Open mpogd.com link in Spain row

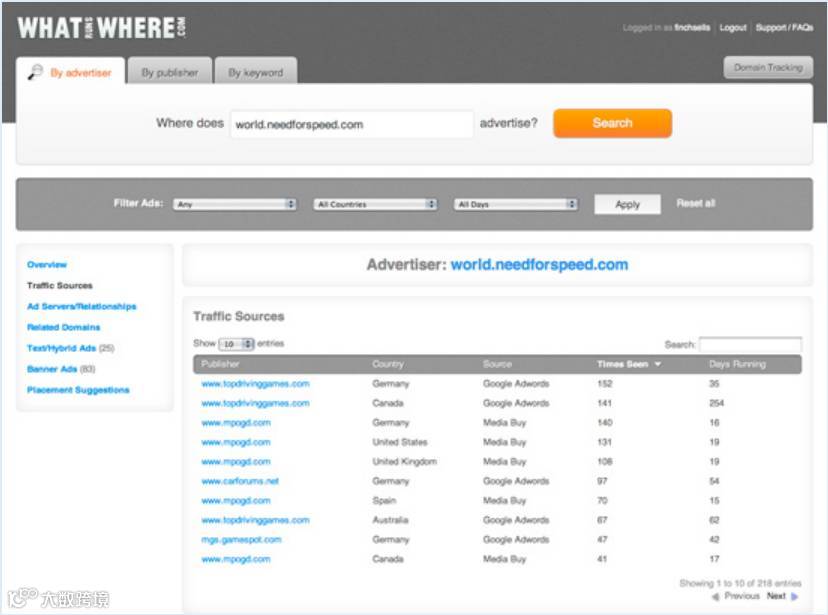[x=236, y=501]
